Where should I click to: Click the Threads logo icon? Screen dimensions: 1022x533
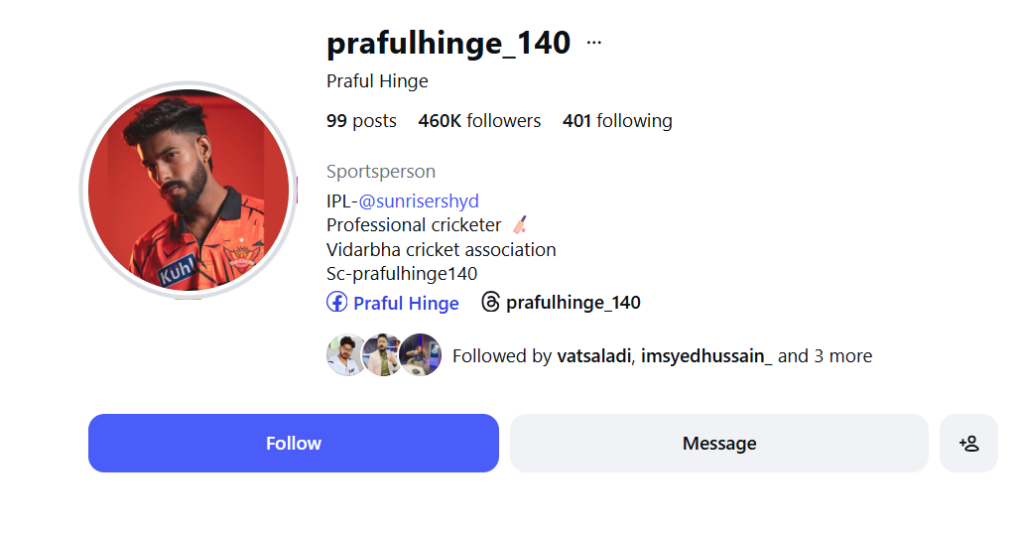point(490,302)
